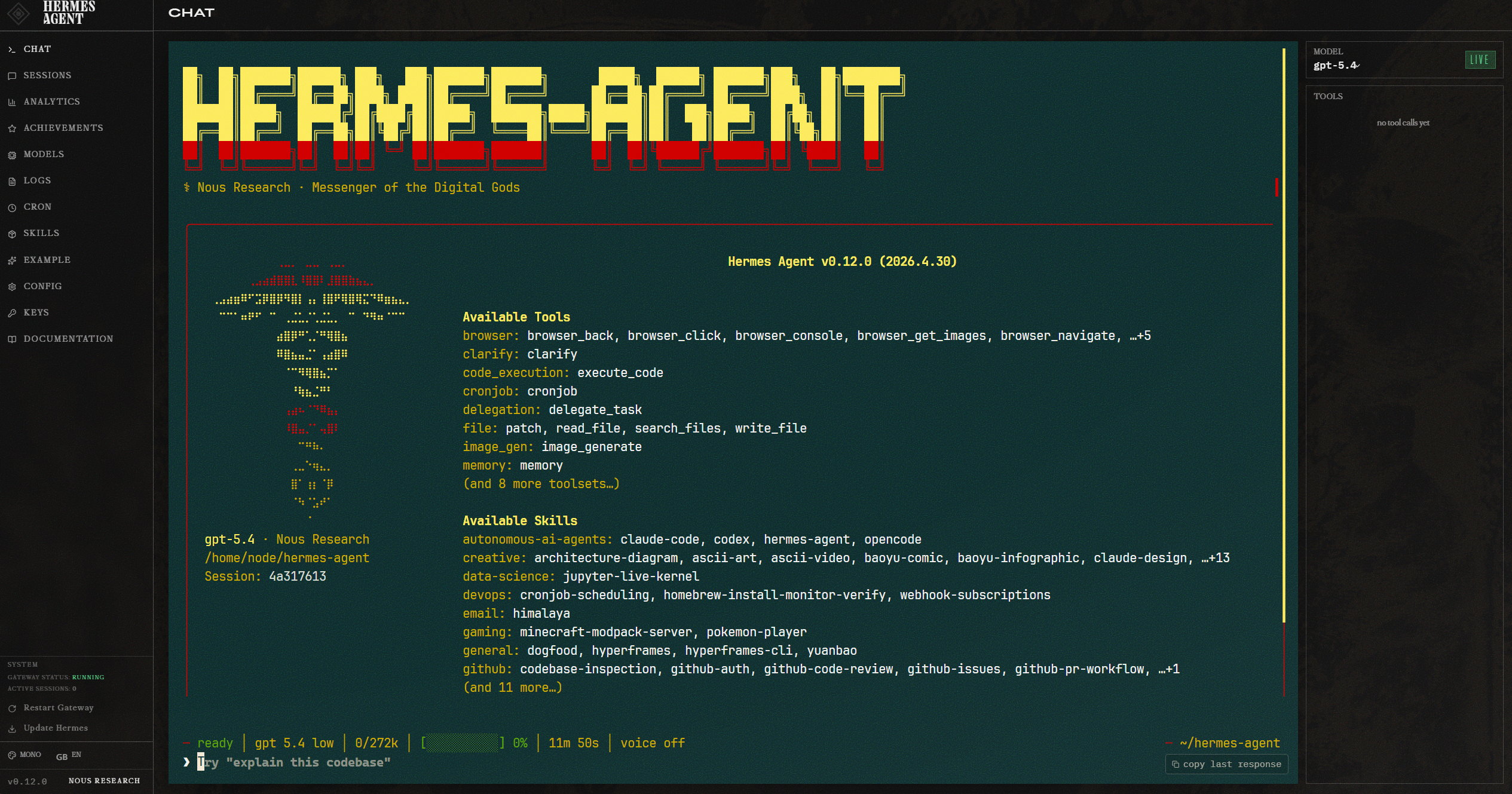Open Achievements via its star icon
The height and width of the screenshot is (794, 1512).
click(x=12, y=128)
